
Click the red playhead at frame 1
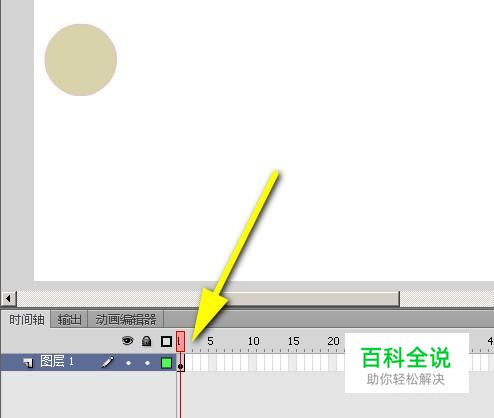pyautogui.click(x=180, y=341)
